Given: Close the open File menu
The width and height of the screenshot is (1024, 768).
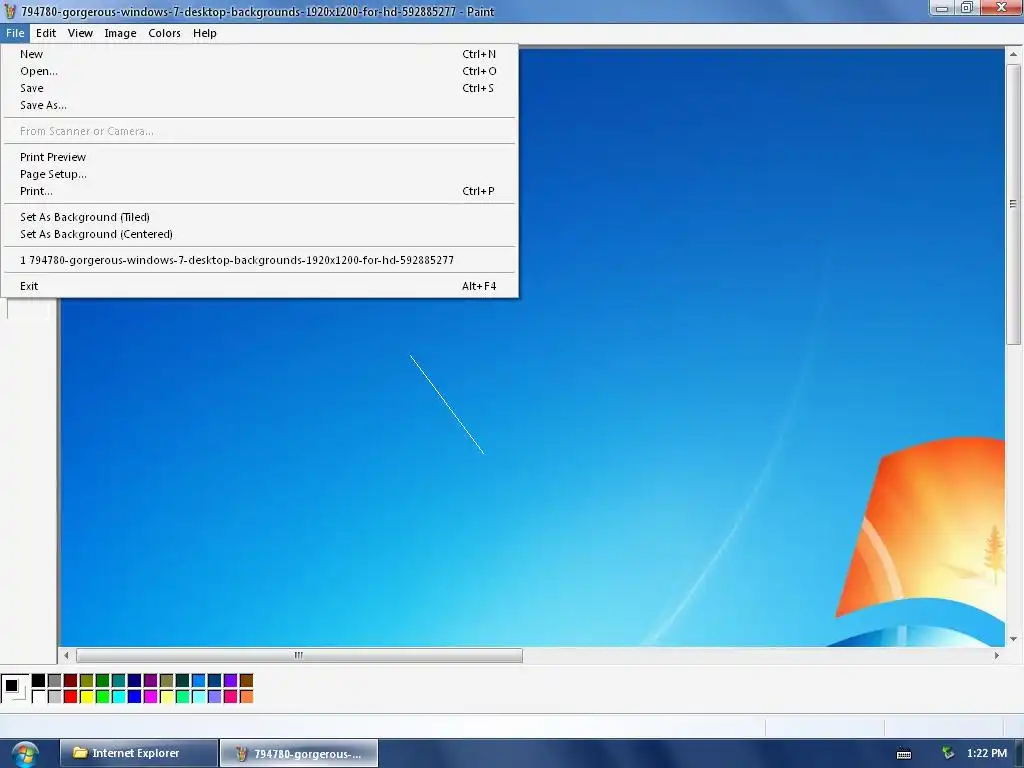Looking at the screenshot, I should tap(14, 33).
